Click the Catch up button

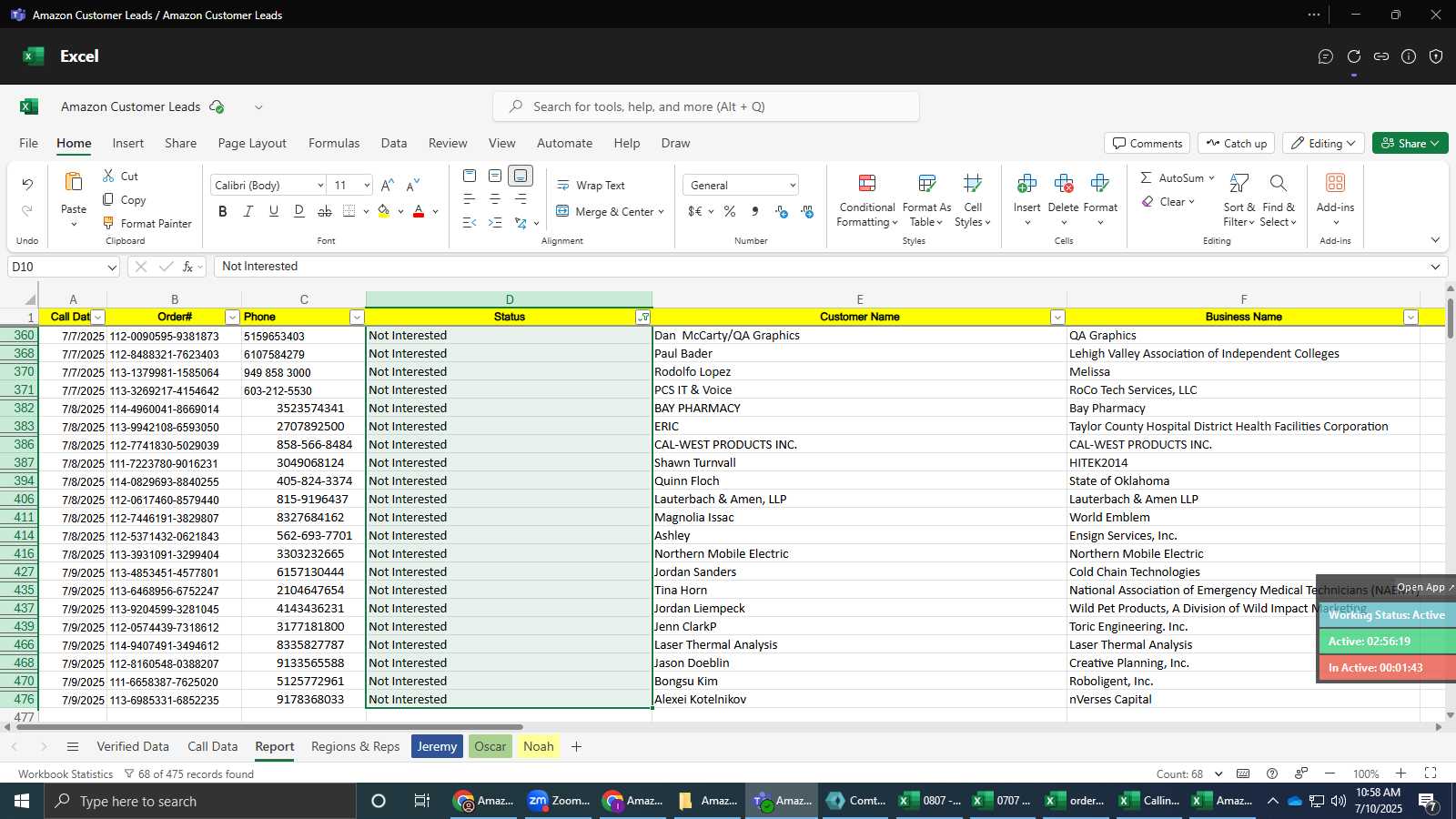pos(1236,143)
